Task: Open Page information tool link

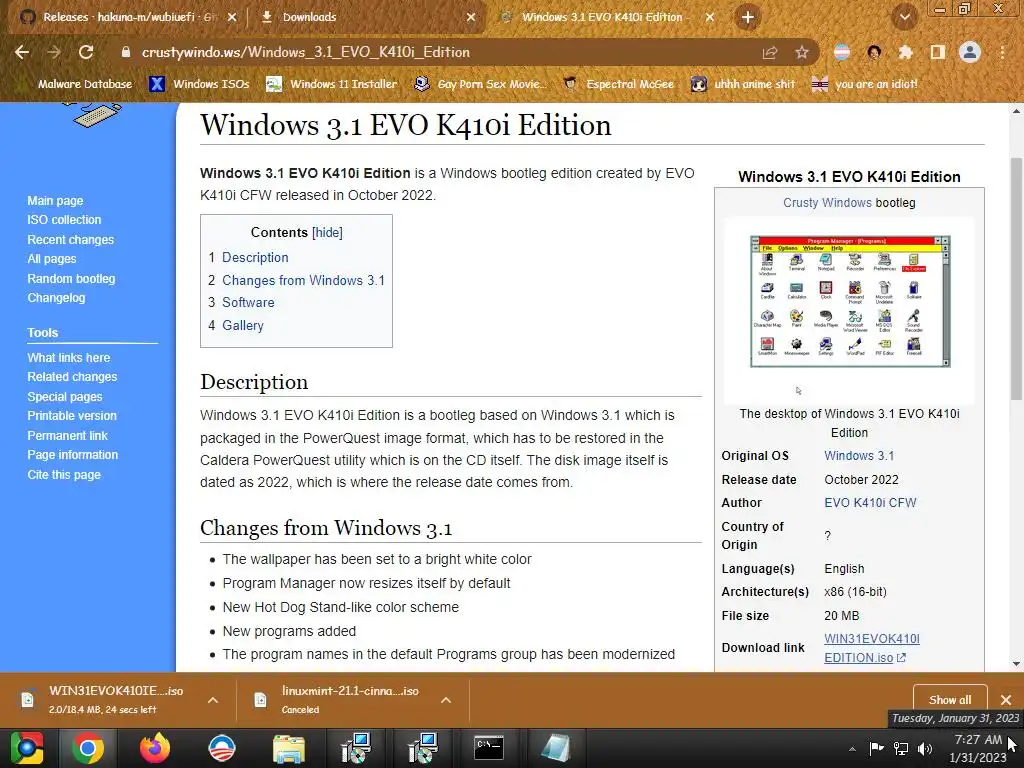Action: (x=72, y=455)
